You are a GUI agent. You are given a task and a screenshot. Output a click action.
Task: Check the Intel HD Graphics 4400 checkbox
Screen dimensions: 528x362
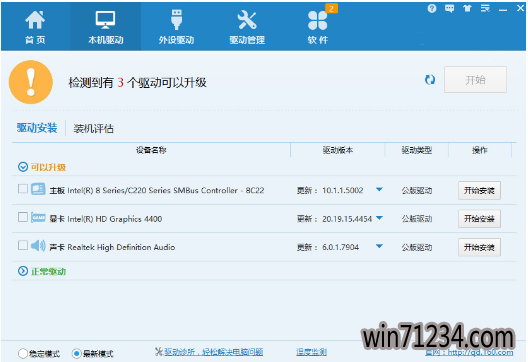(23, 217)
